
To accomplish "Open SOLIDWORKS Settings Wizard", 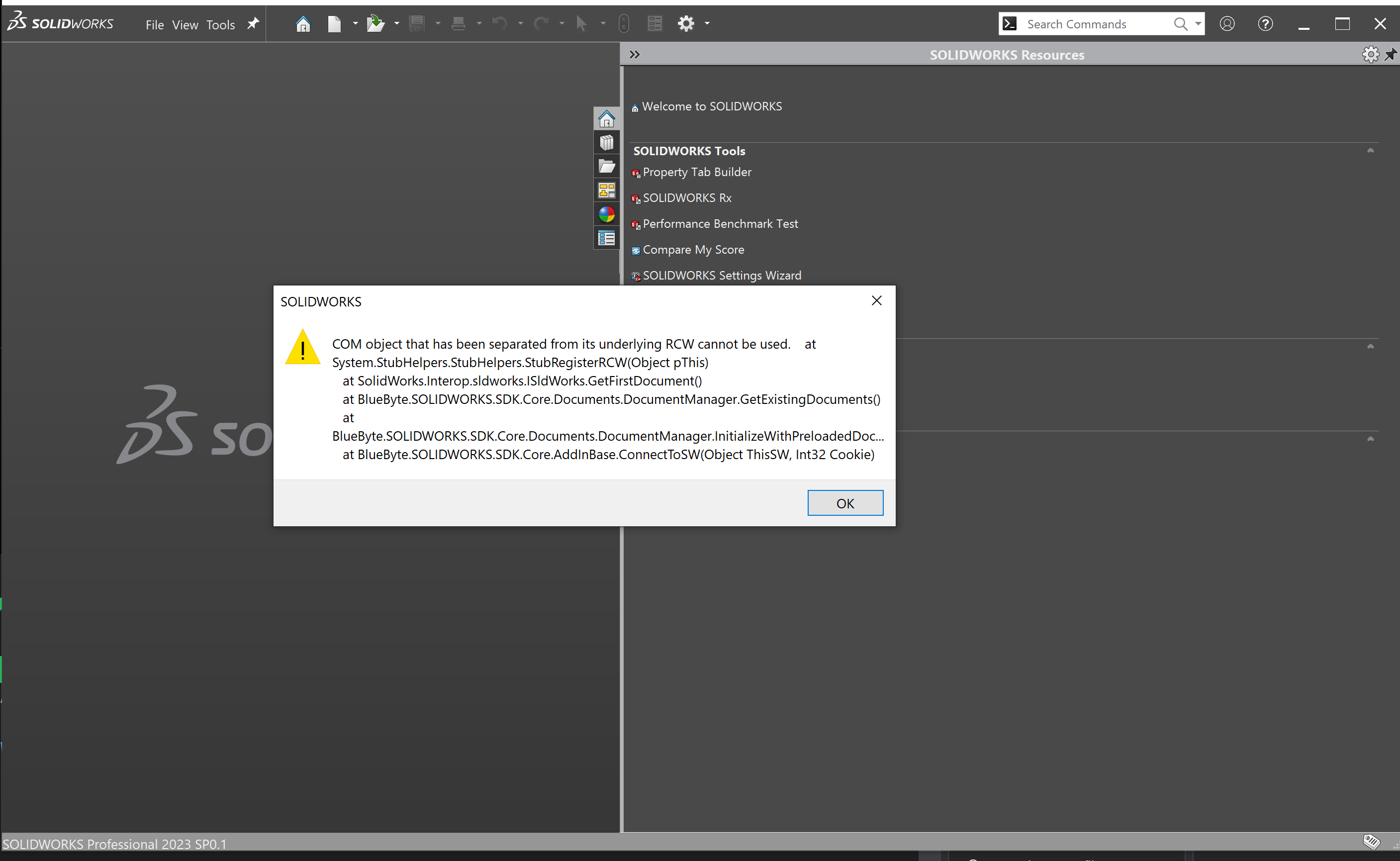I will [722, 276].
